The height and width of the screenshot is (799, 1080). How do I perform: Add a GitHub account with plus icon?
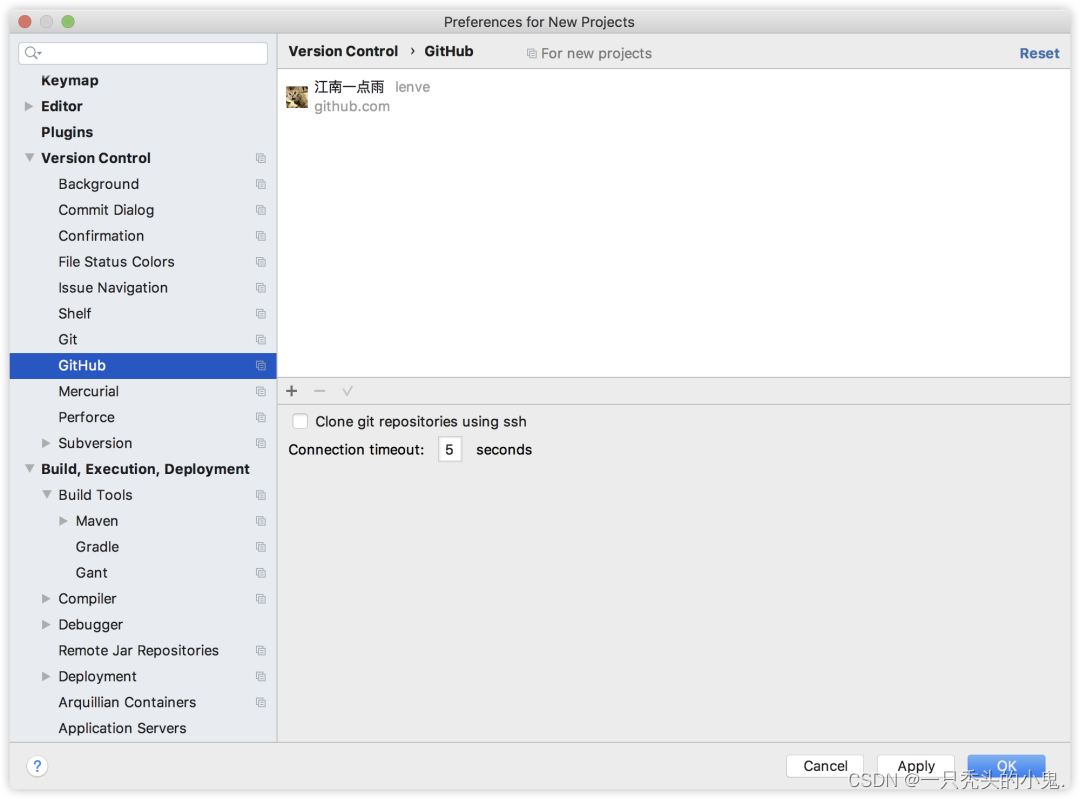coord(291,391)
